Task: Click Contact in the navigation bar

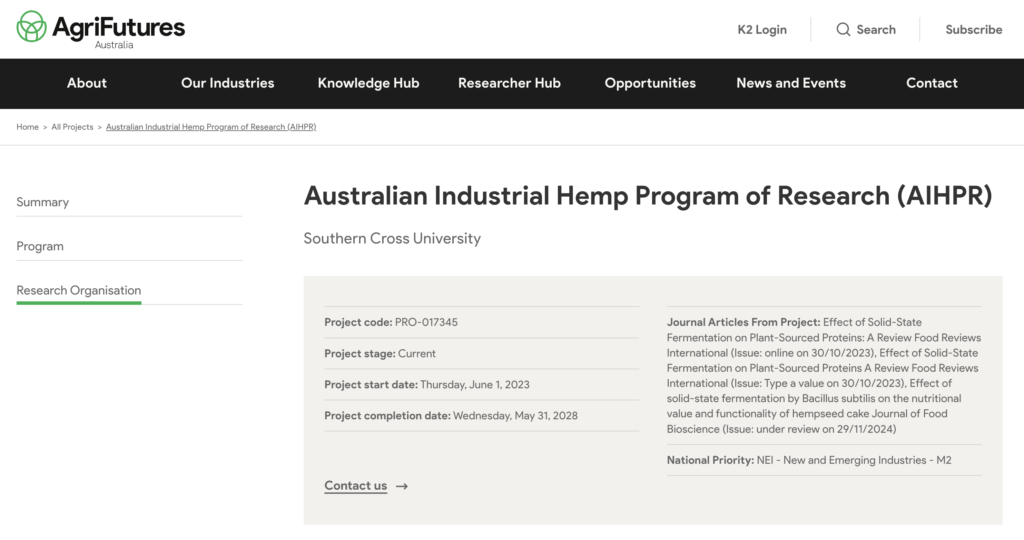Action: coord(932,83)
